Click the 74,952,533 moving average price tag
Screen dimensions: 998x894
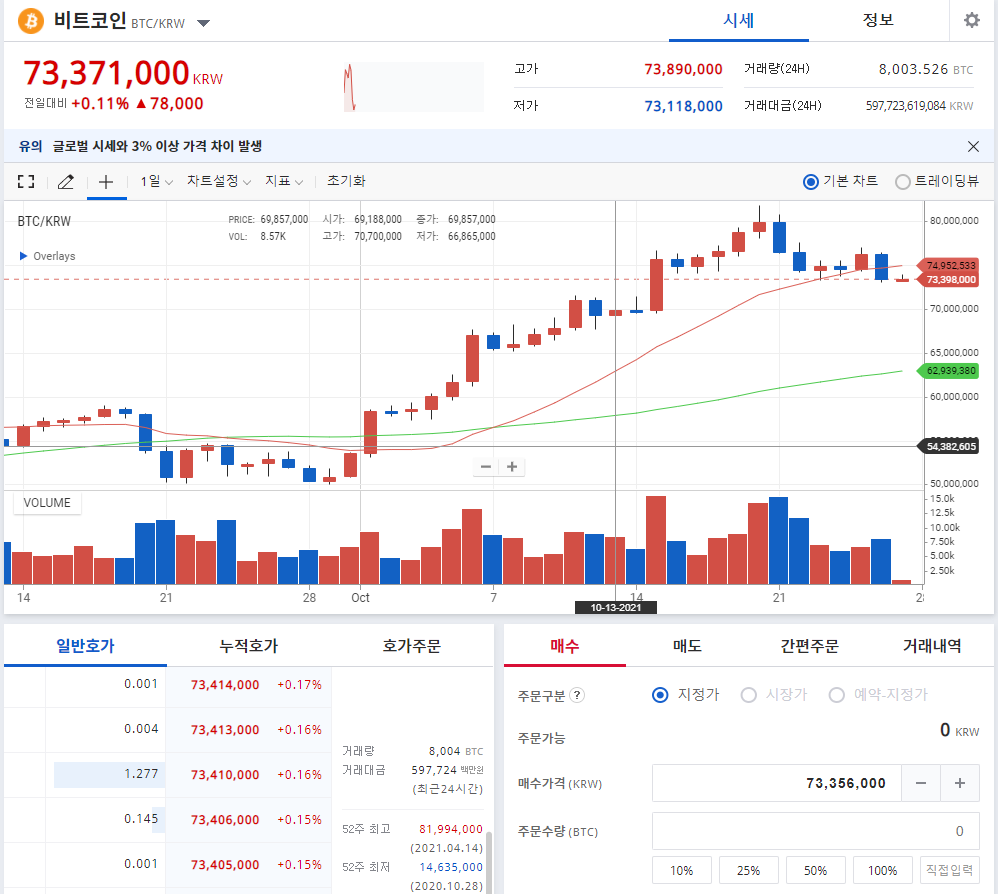coord(948,265)
